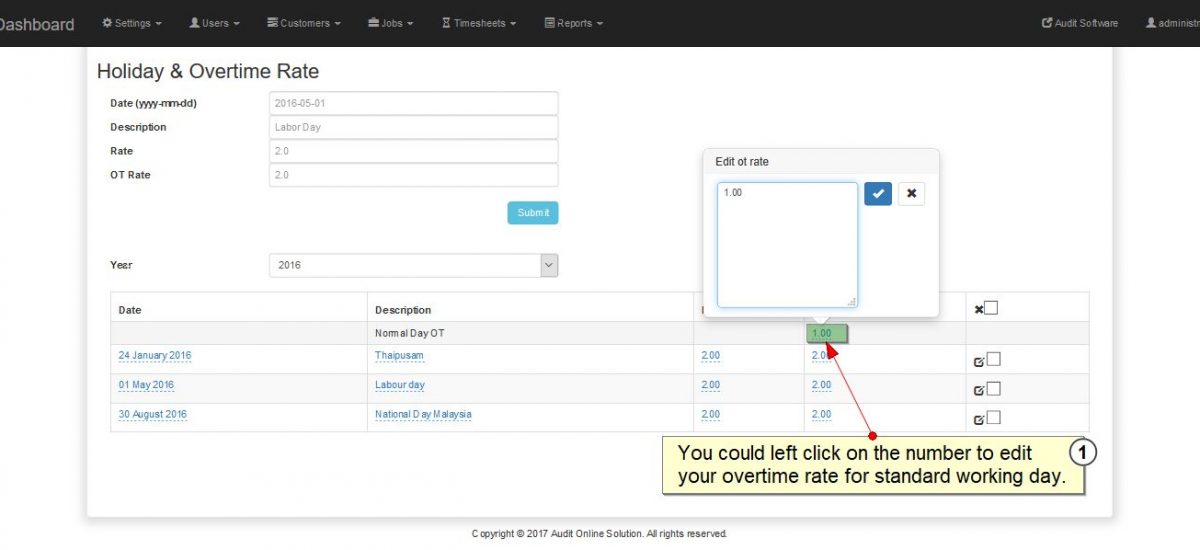This screenshot has width=1200, height=550.
Task: Check the National Day Malaysia row checkbox
Action: tap(994, 417)
